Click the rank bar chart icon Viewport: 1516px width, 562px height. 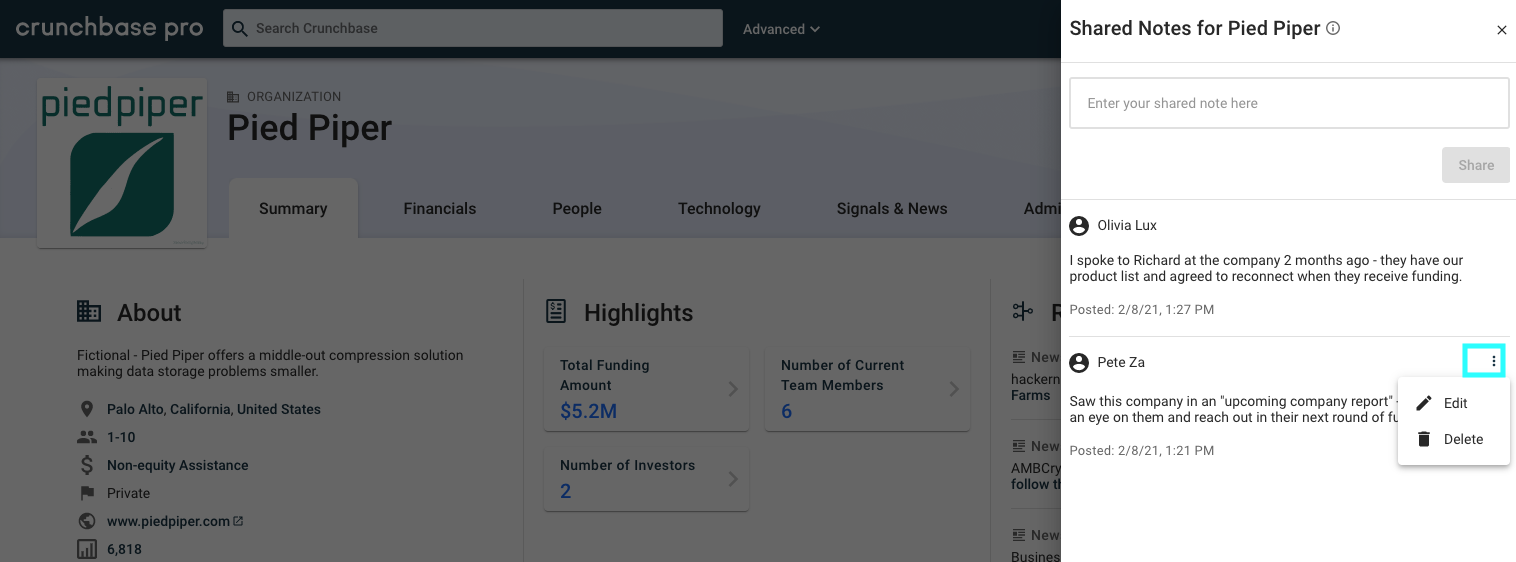(87, 549)
